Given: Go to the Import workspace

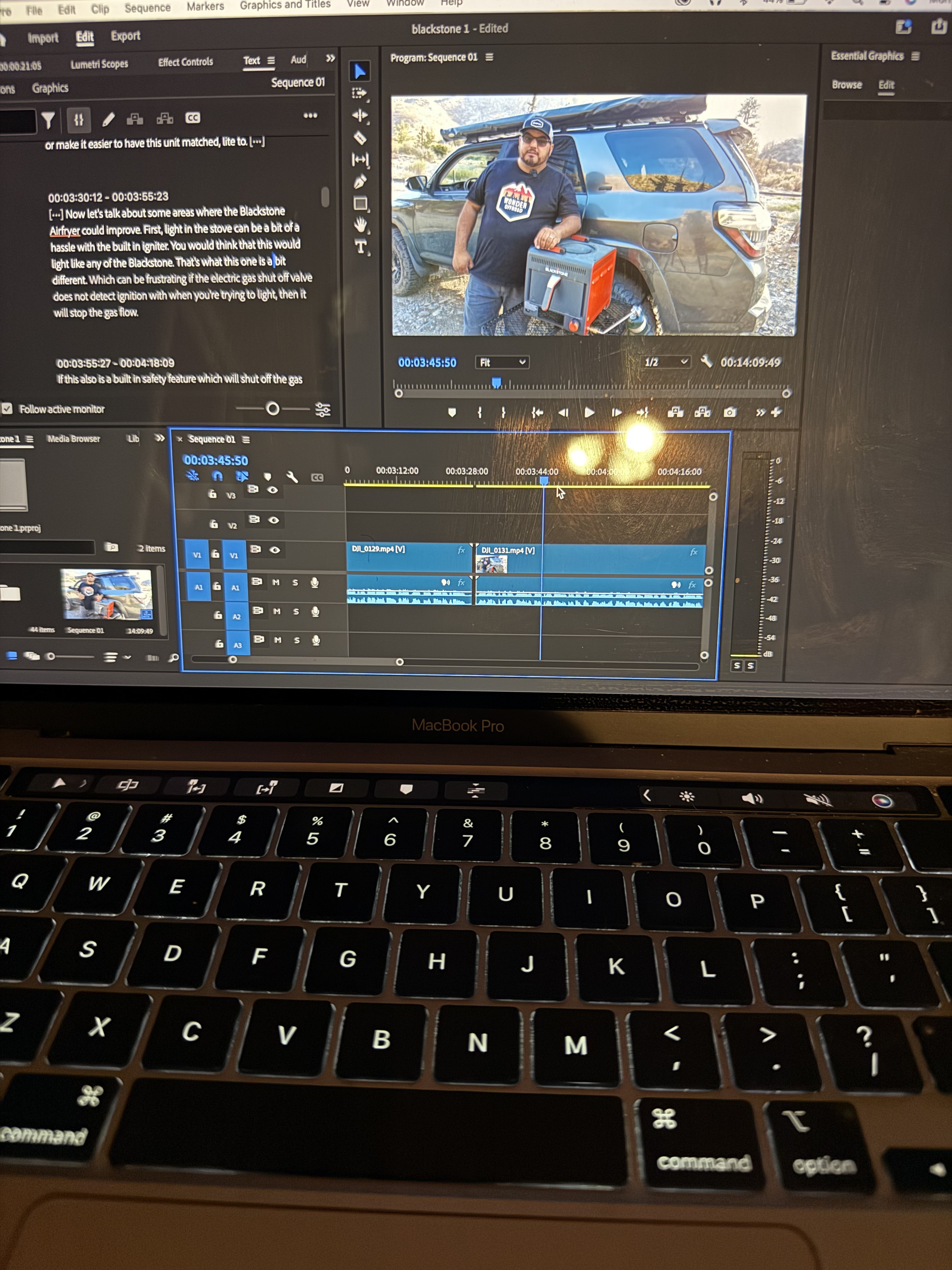Looking at the screenshot, I should (x=43, y=38).
